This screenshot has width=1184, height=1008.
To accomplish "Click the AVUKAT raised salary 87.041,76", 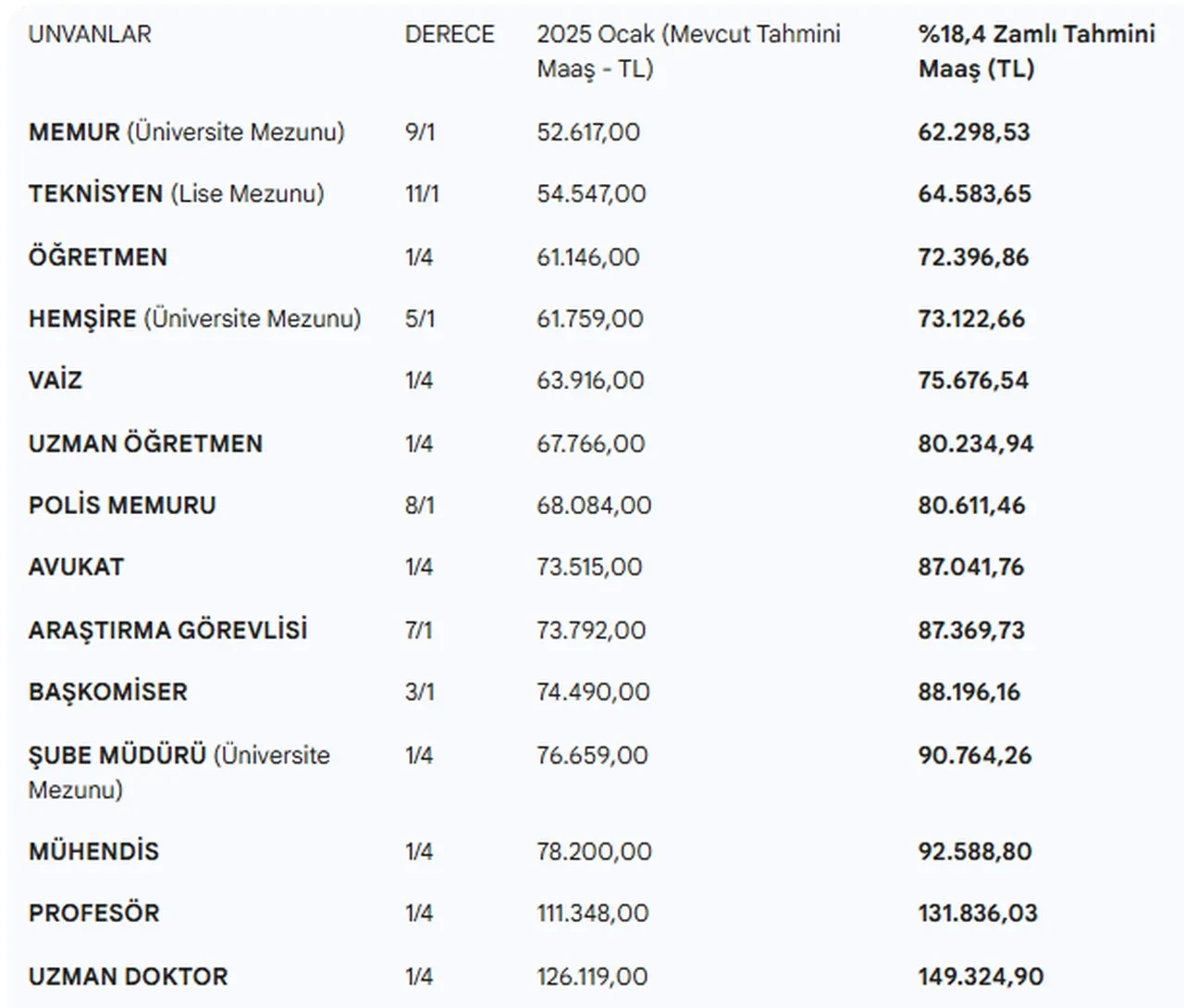I will pos(970,567).
